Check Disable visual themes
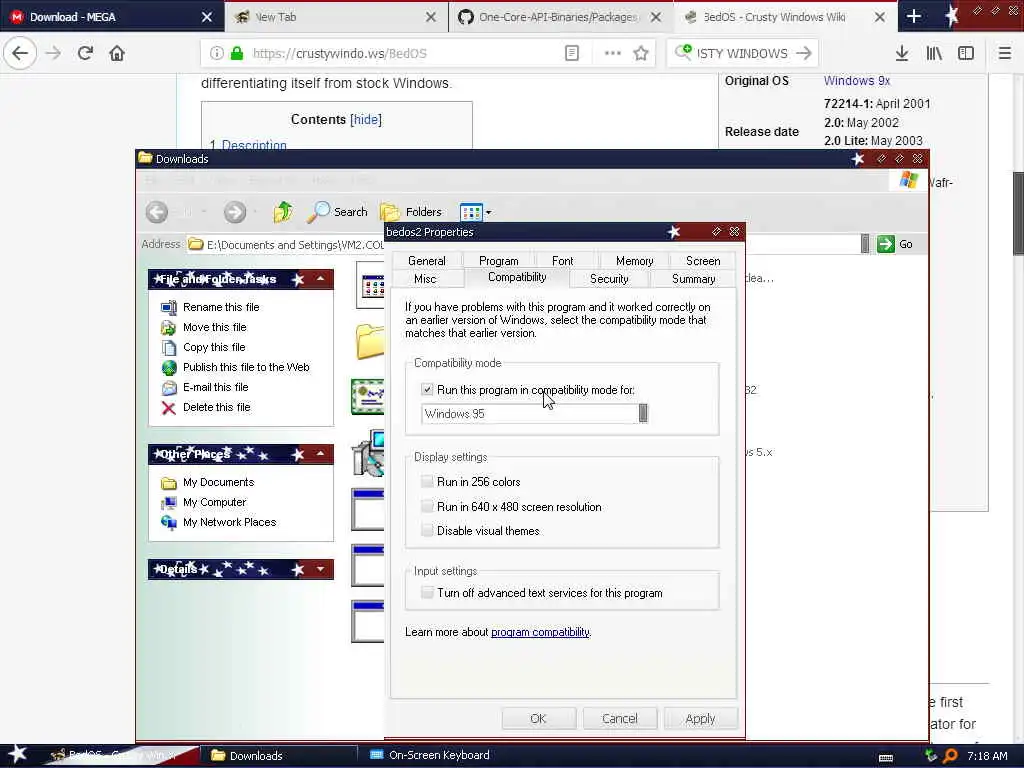The width and height of the screenshot is (1024, 768). coord(427,531)
